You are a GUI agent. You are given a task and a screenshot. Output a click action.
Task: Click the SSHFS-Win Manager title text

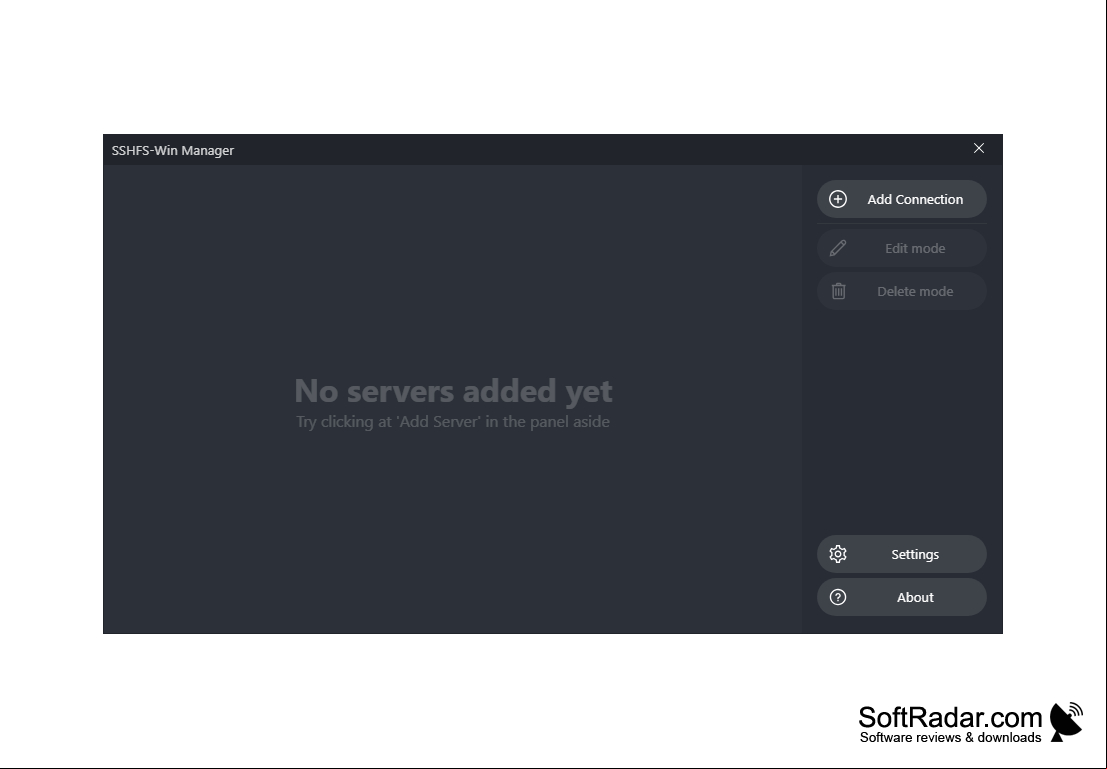point(173,150)
